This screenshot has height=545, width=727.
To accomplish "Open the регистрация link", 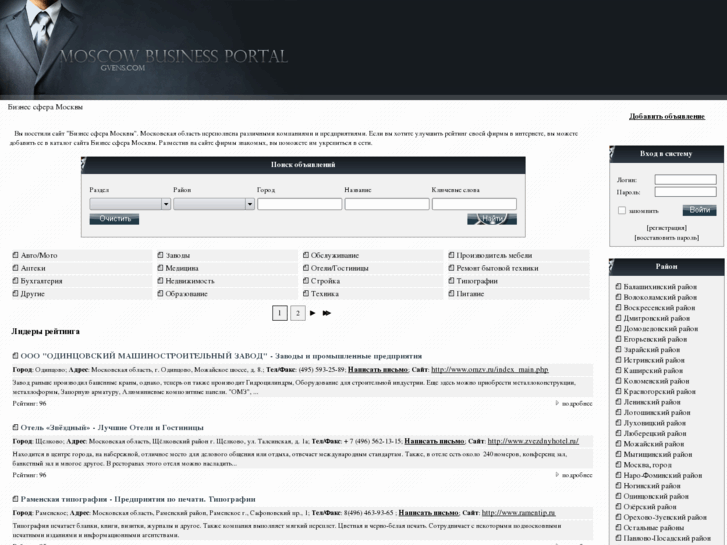I will click(666, 228).
